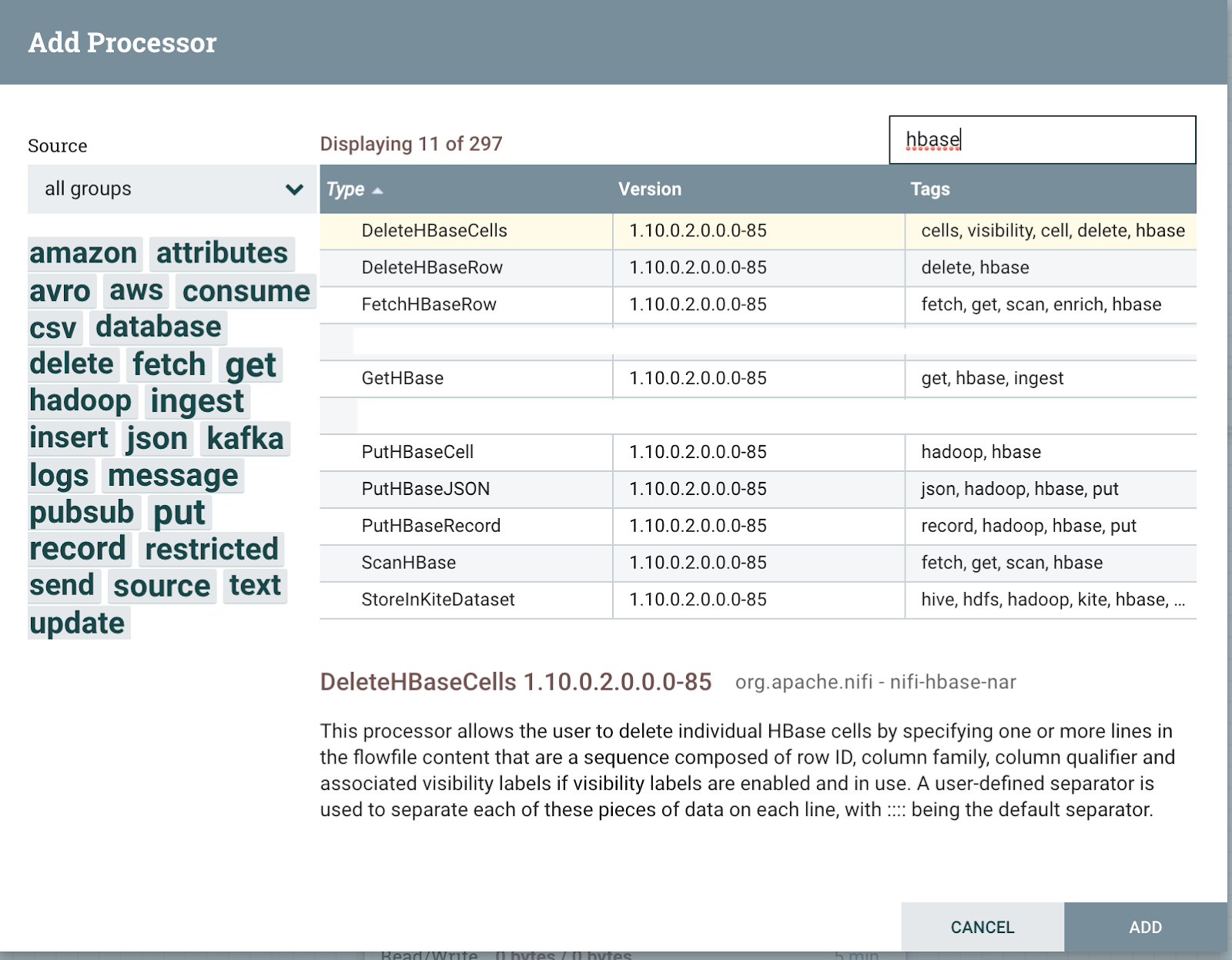Screen dimensions: 1232x960
Task: Click 'org.apache.nifi - nifi-hbase-nar' bundle text
Action: [875, 682]
